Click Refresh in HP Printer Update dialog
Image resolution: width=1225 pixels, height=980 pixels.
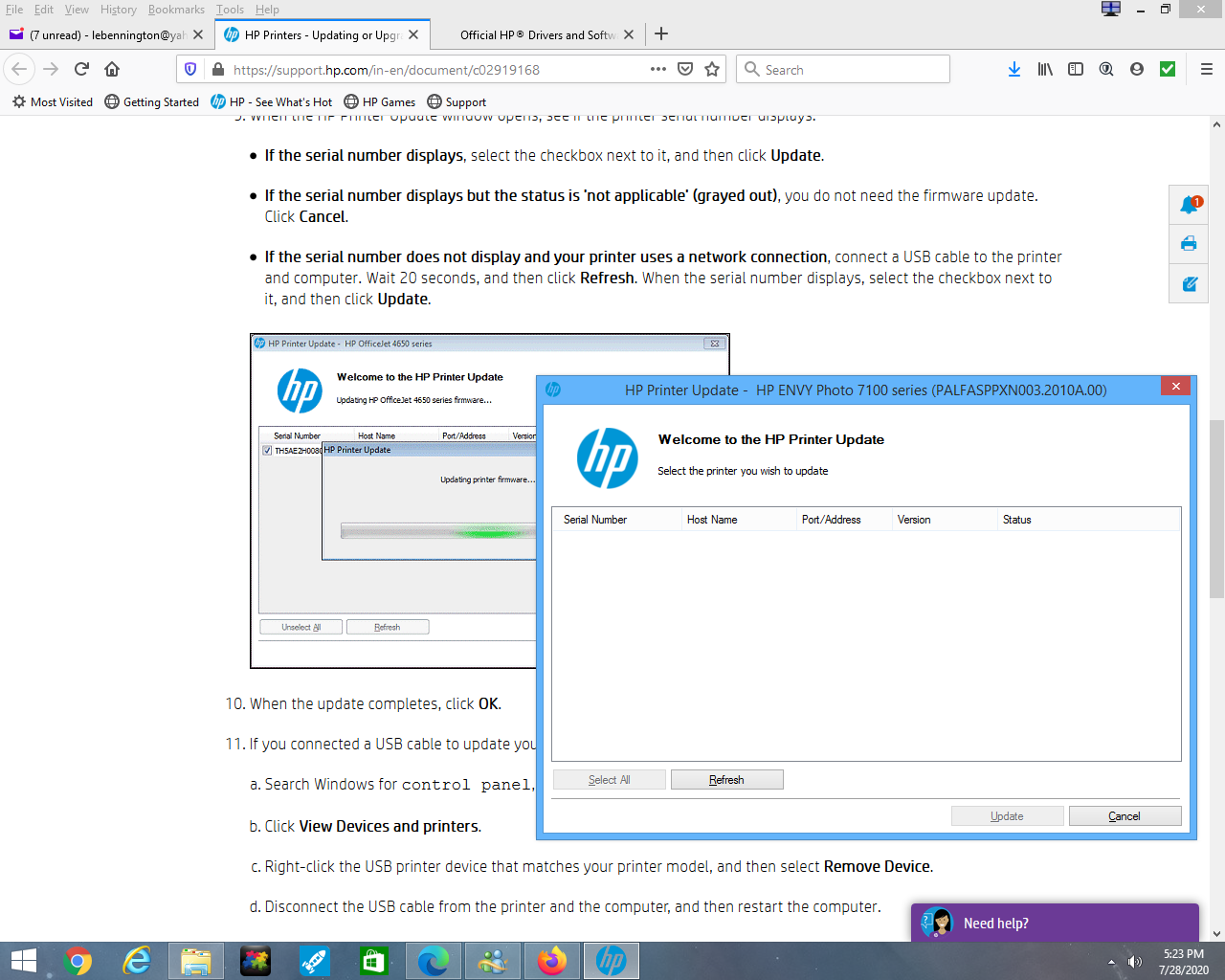(x=727, y=780)
